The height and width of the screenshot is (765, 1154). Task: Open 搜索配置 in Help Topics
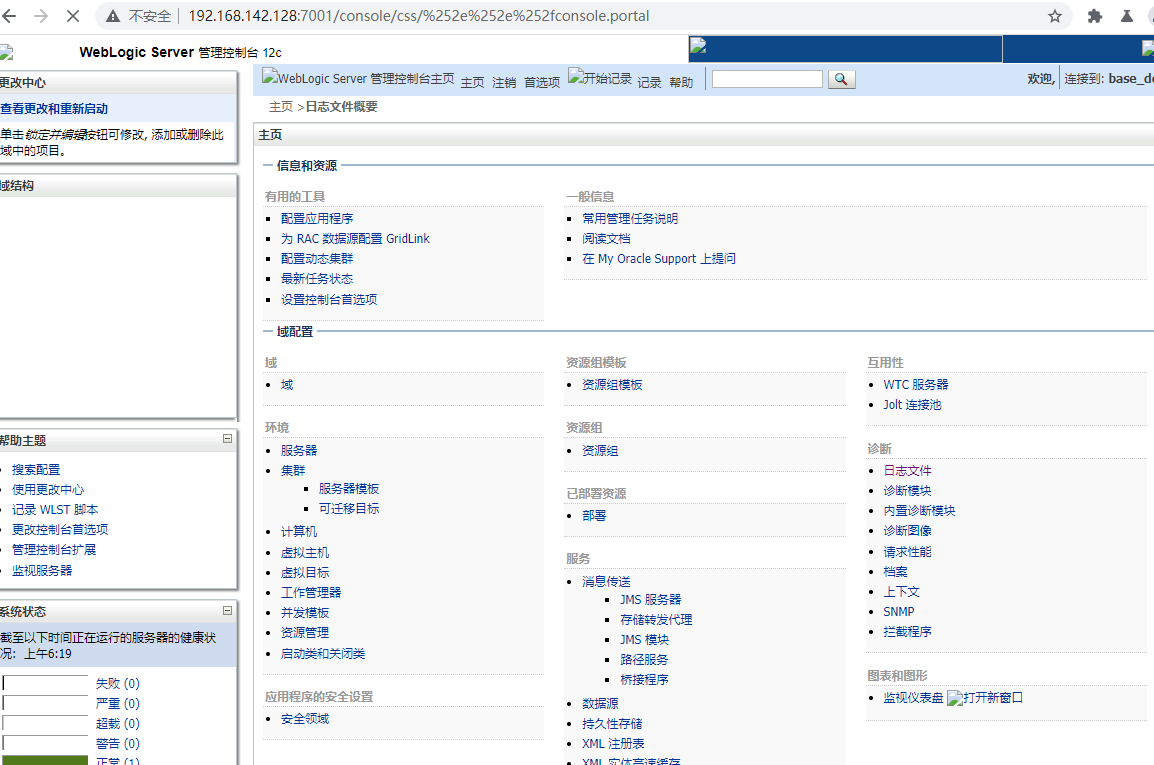click(35, 470)
